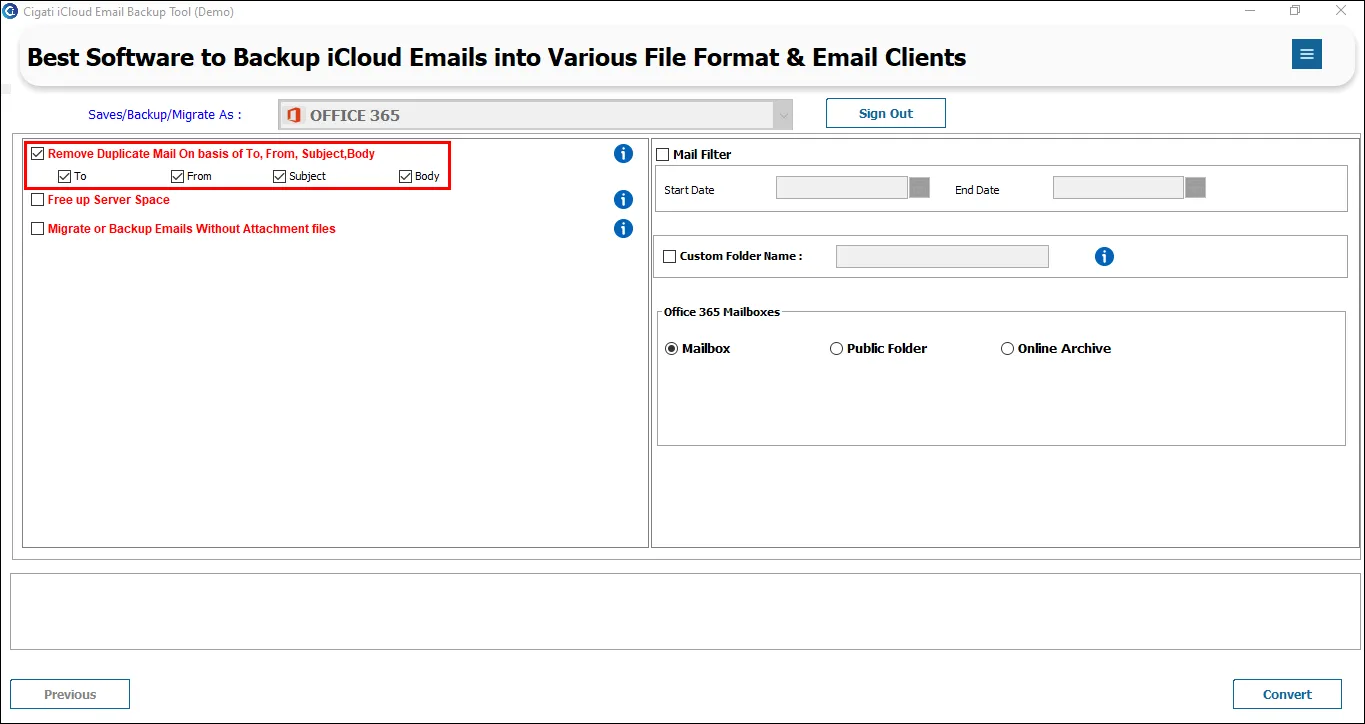
Task: Minimize the Cigati iCloud Backup window
Action: coord(1252,11)
